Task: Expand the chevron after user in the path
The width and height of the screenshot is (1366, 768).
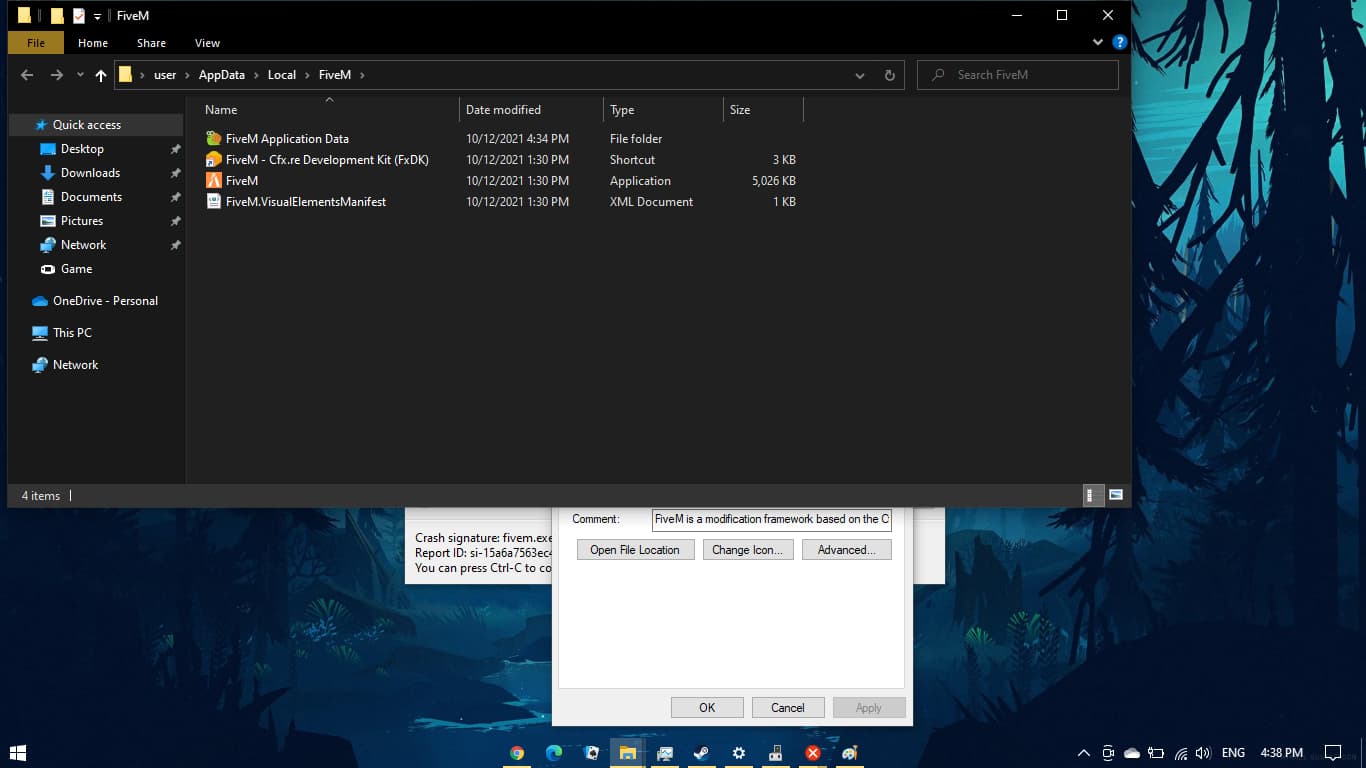Action: click(187, 75)
